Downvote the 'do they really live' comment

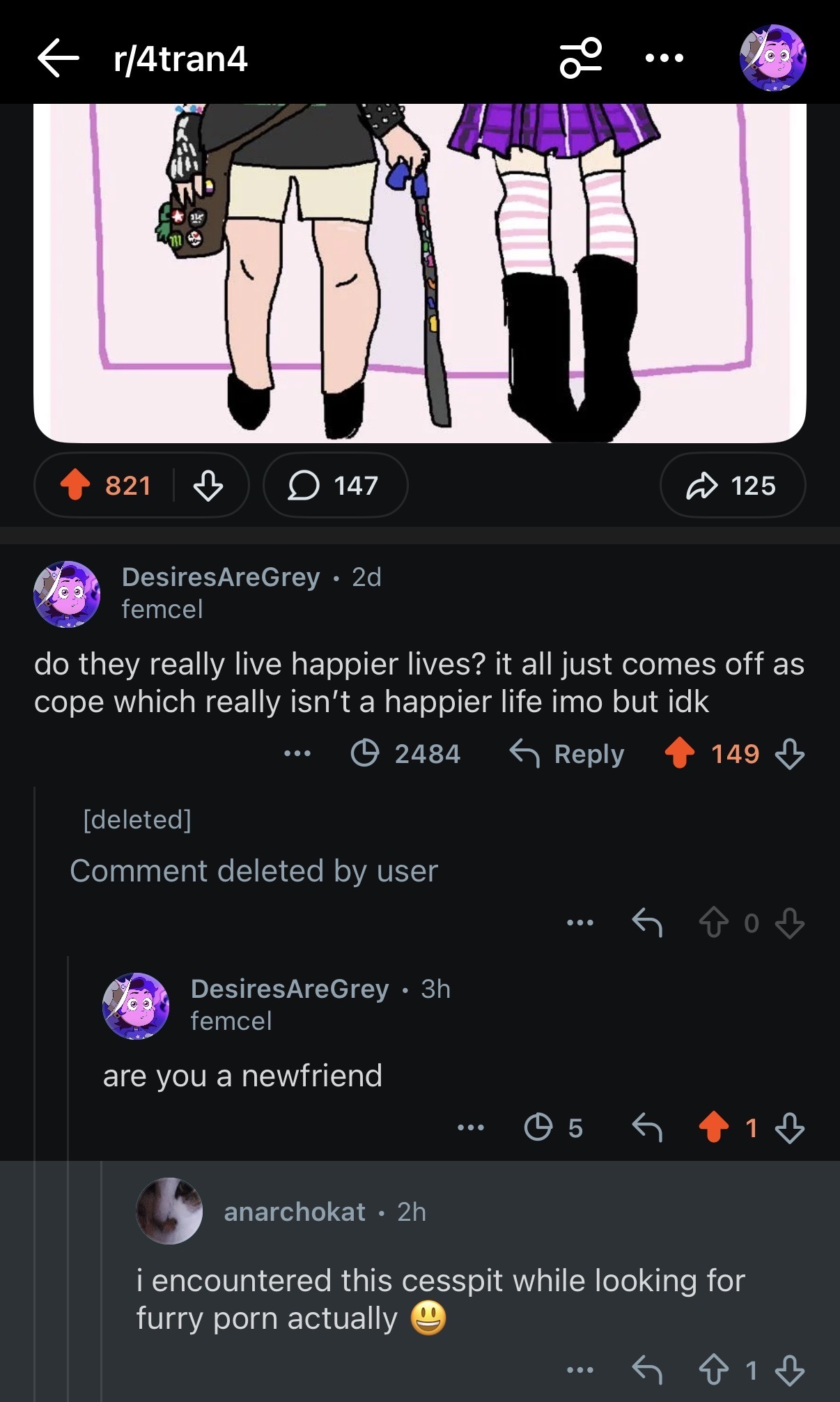(790, 754)
